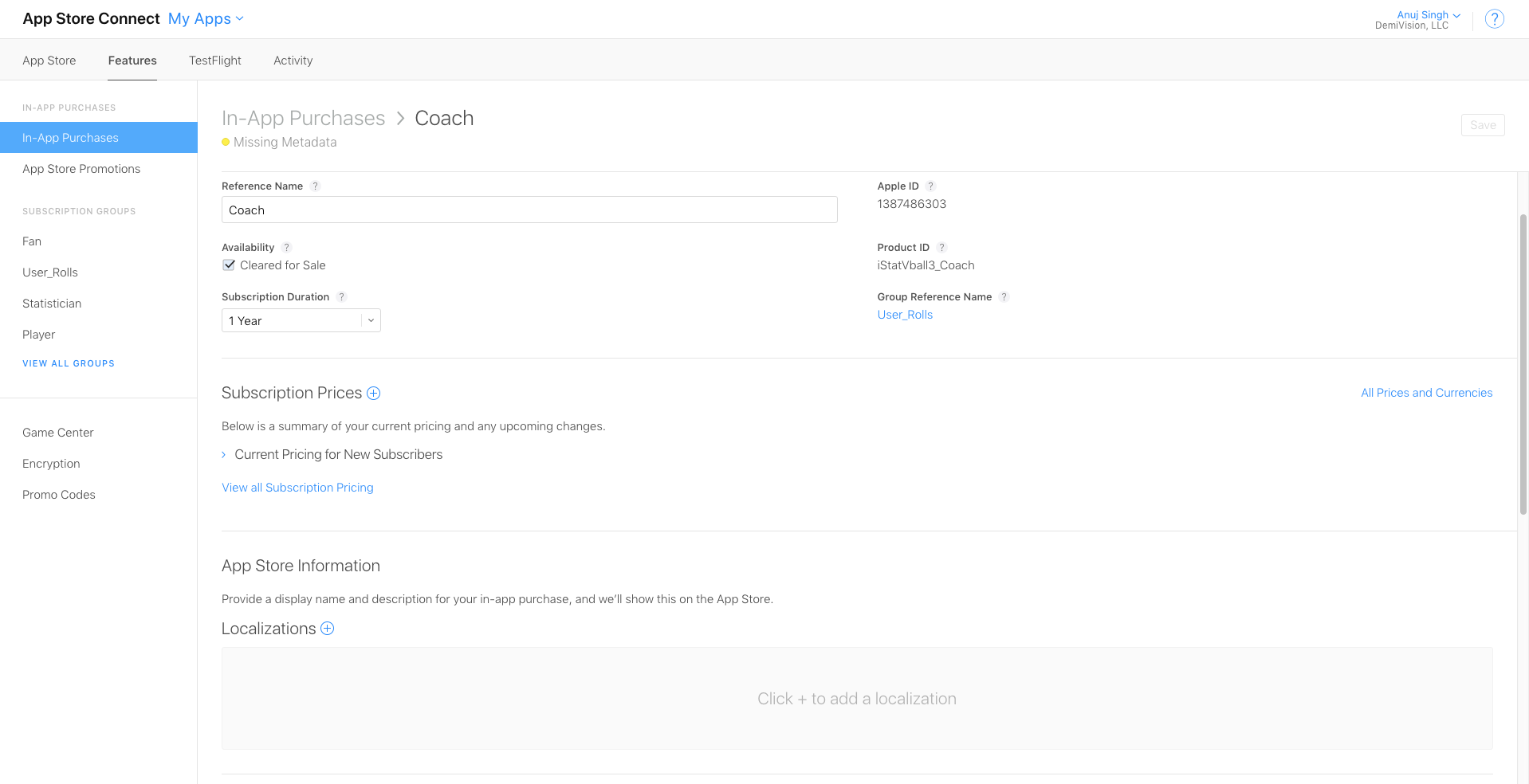This screenshot has height=784, width=1529.
Task: Switch to the Features tab
Action: coord(132,61)
